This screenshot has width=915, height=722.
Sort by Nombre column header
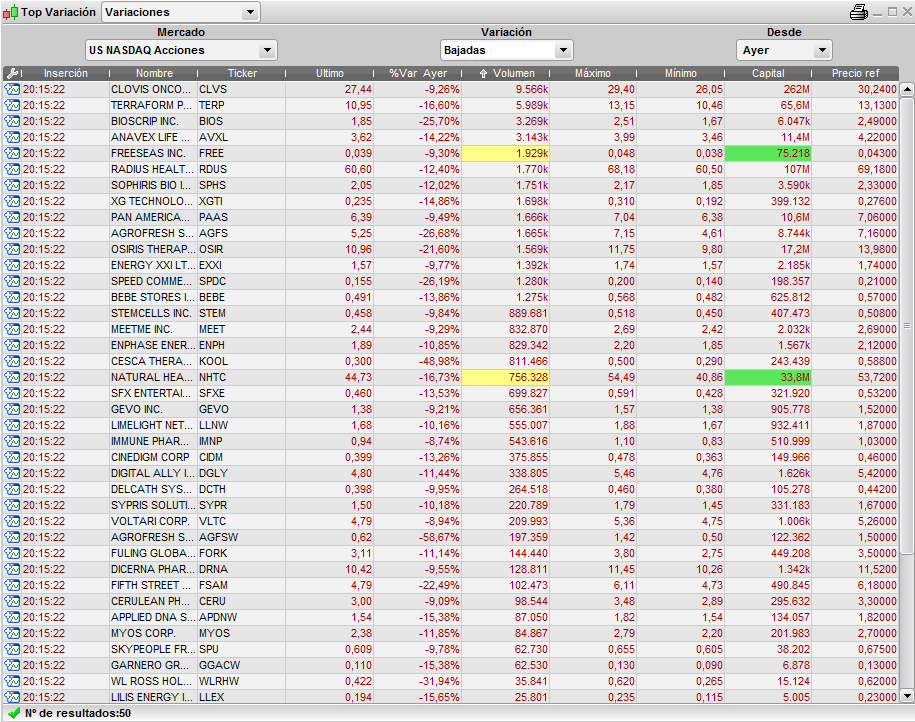tap(154, 74)
